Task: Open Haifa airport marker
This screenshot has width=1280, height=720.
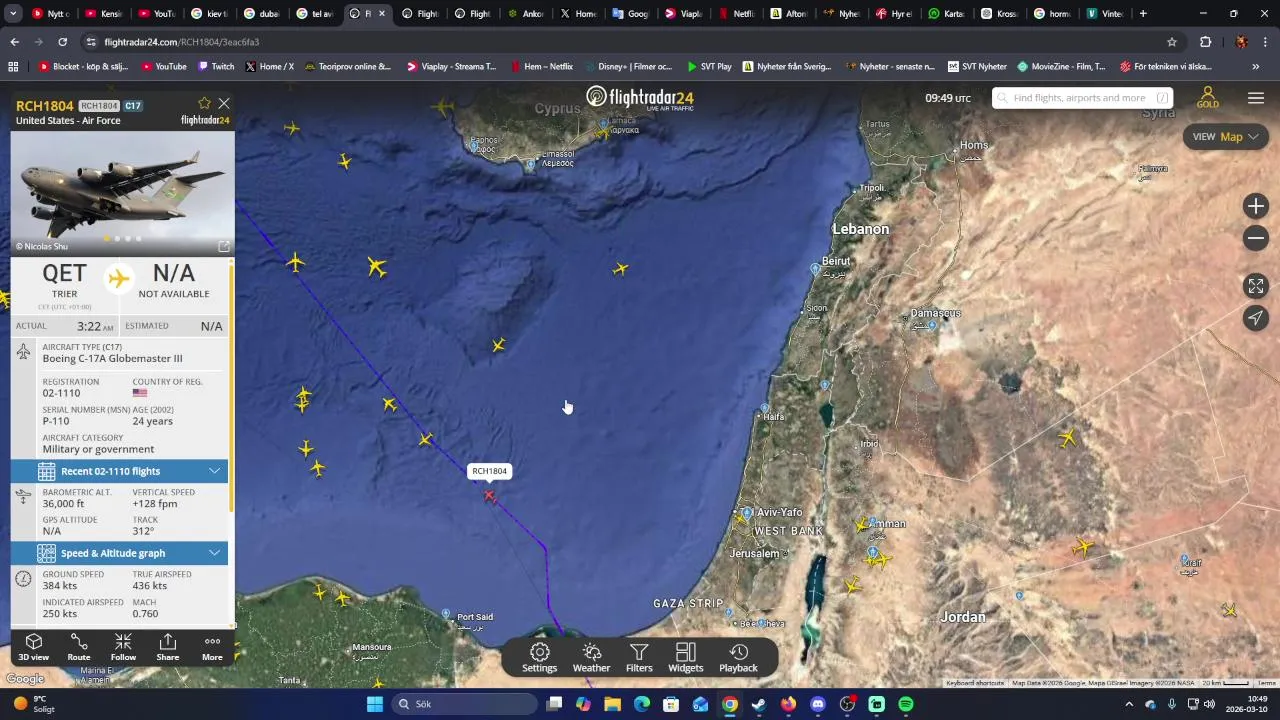Action: click(765, 408)
